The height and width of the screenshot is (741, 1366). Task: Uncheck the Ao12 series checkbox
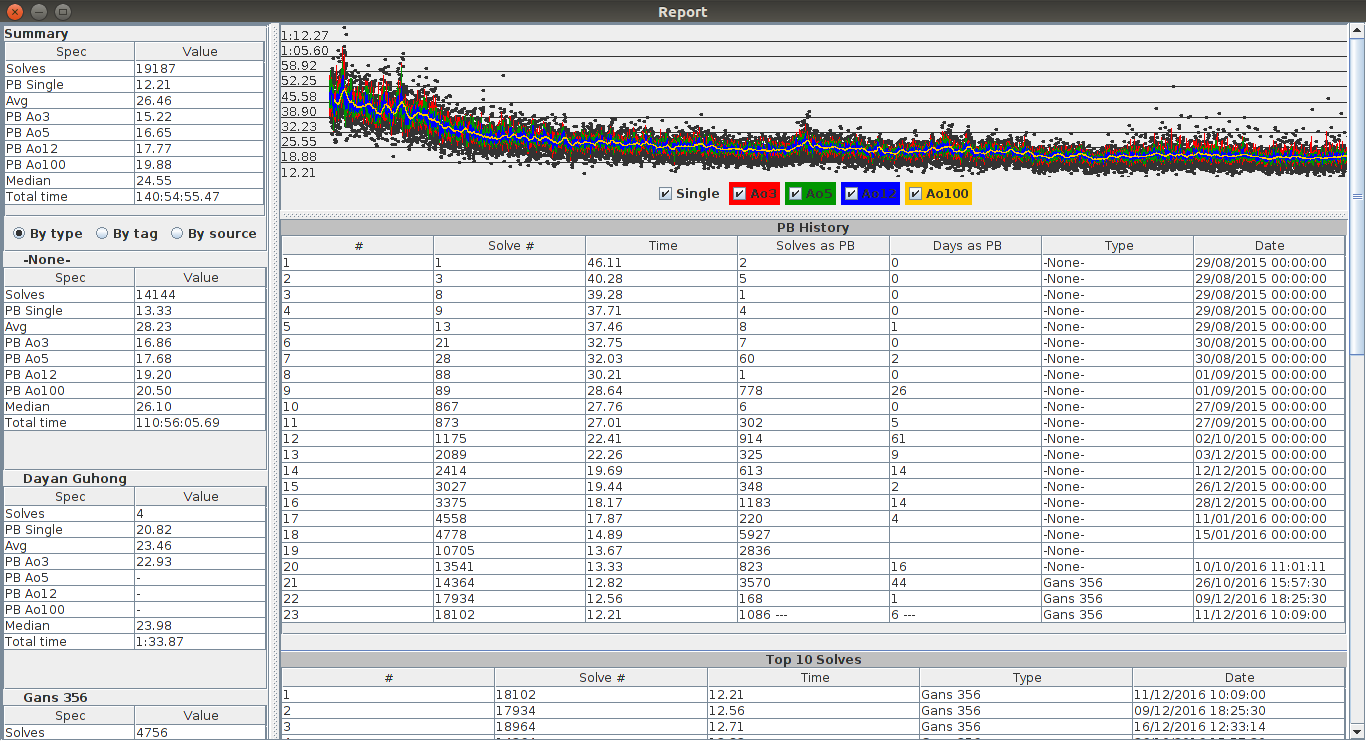click(871, 194)
